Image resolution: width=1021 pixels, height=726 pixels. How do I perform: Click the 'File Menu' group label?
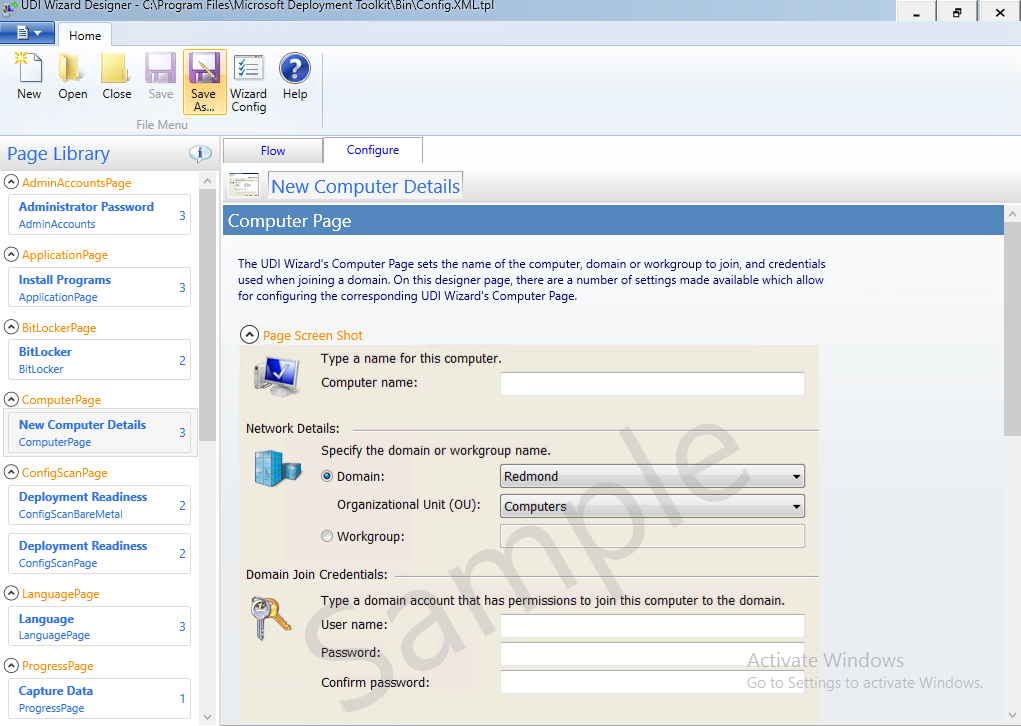tap(161, 124)
